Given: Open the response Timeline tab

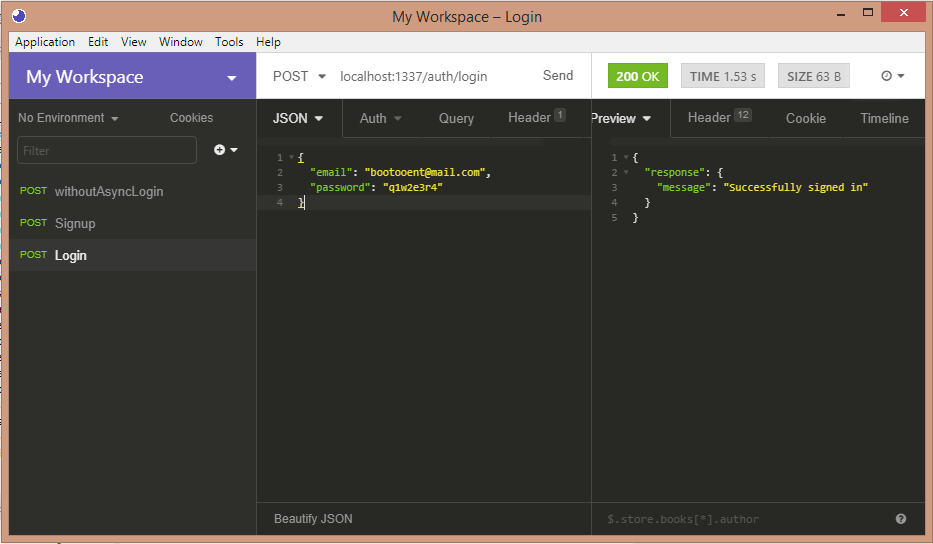Looking at the screenshot, I should (884, 118).
